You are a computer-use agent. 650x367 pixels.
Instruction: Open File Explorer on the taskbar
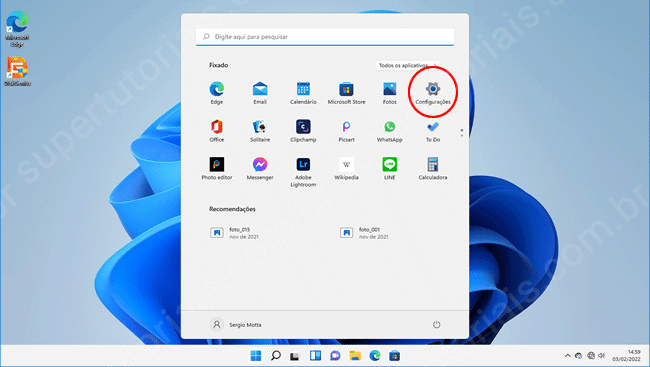[355, 356]
